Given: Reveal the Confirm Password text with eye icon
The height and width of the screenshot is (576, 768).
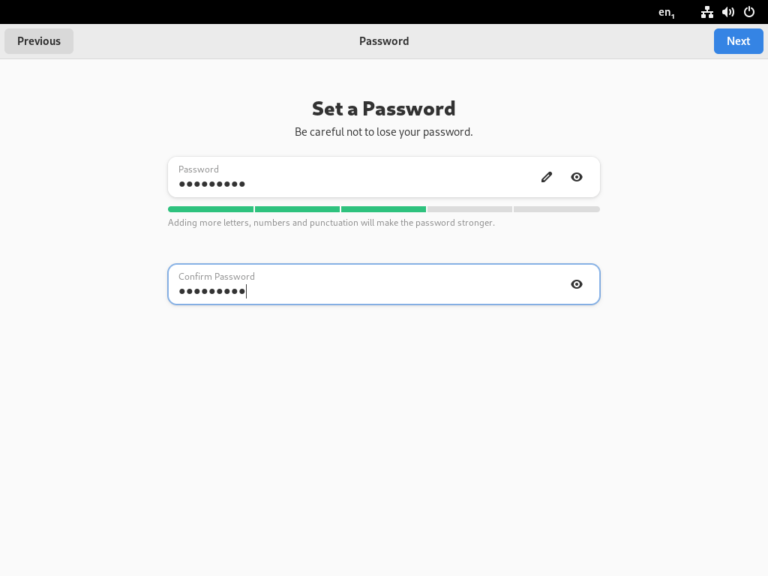Looking at the screenshot, I should (x=577, y=284).
